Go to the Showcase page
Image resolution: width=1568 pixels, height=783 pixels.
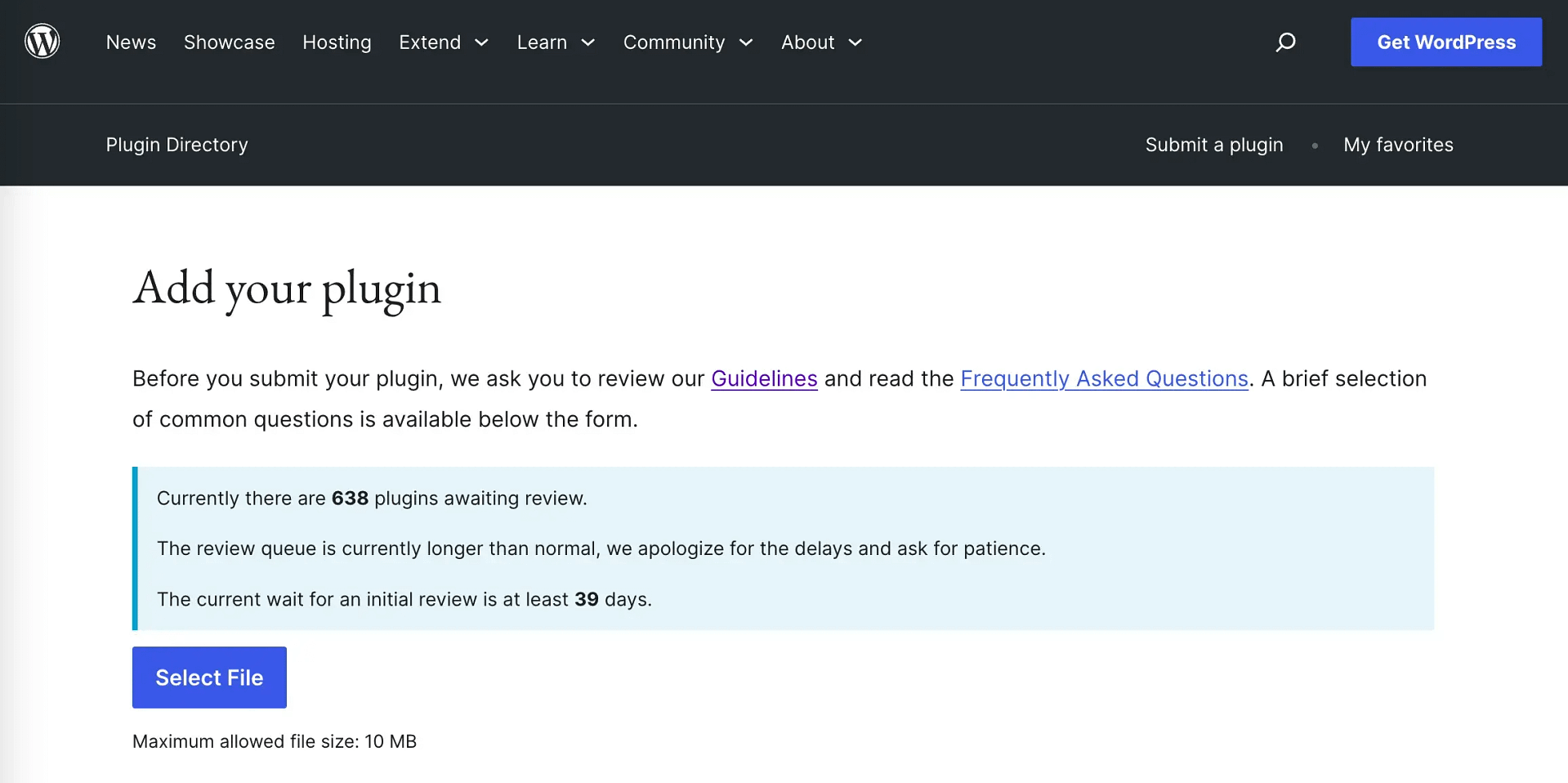tap(229, 43)
